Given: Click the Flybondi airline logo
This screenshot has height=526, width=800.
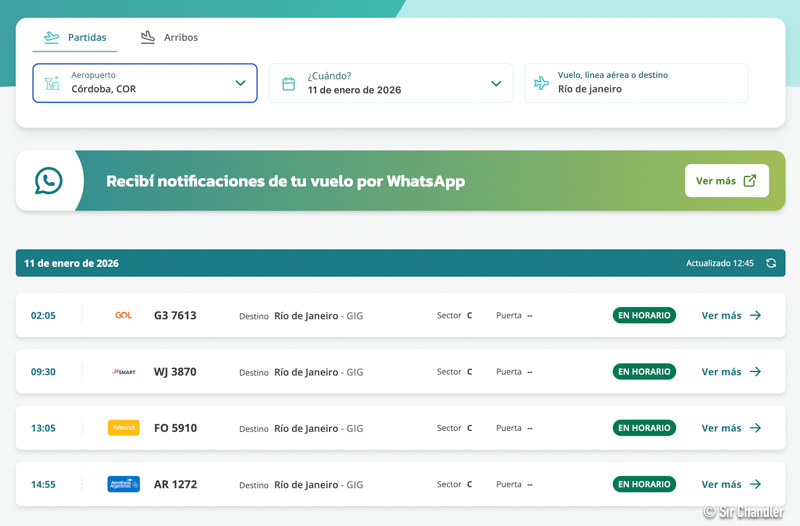Looking at the screenshot, I should coord(123,428).
